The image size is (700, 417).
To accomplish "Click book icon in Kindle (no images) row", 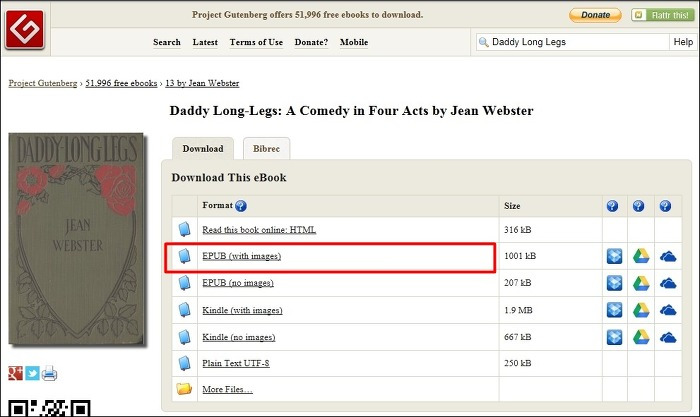I will point(184,337).
